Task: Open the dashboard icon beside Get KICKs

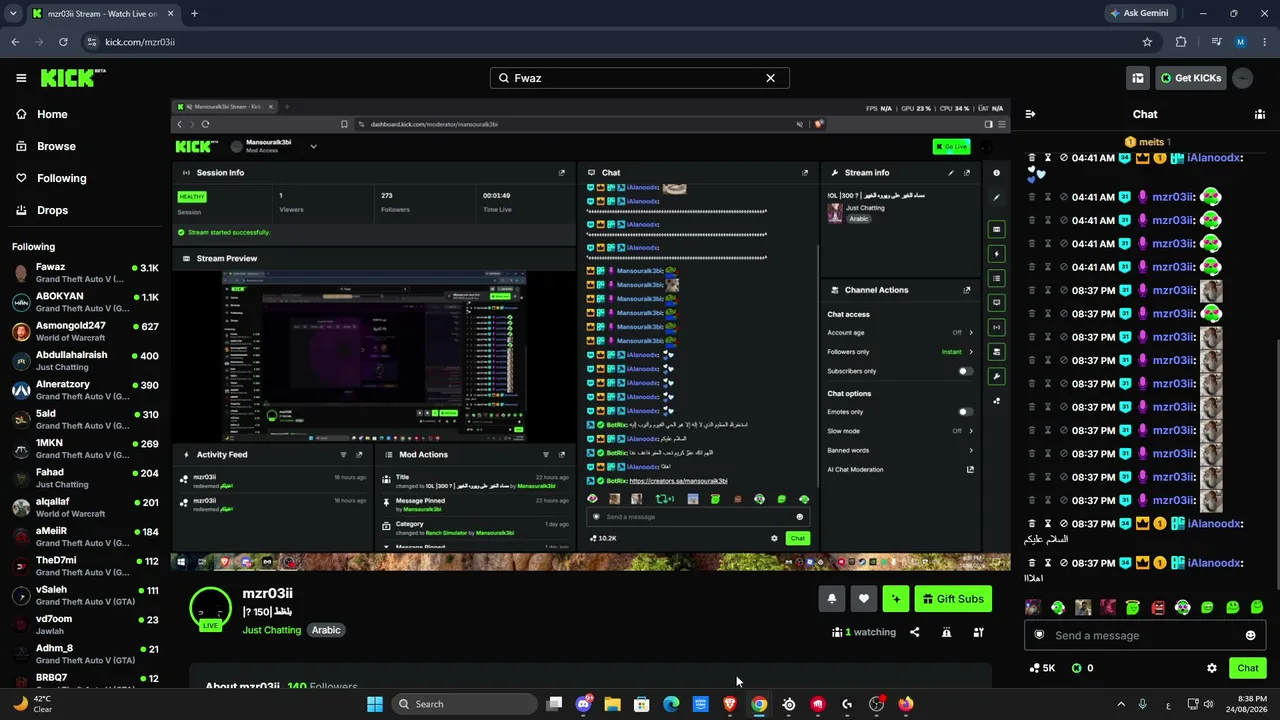Action: click(x=1138, y=78)
